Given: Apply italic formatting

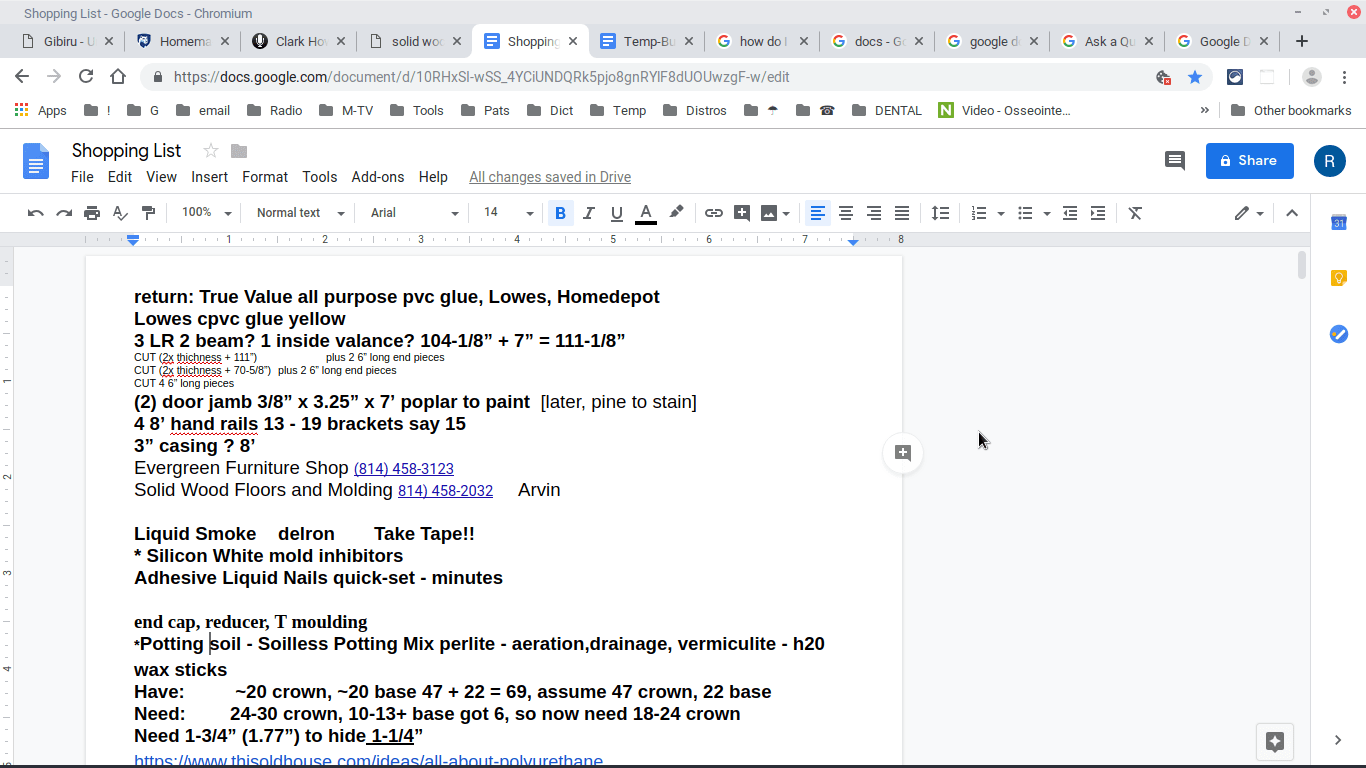Looking at the screenshot, I should point(588,212).
